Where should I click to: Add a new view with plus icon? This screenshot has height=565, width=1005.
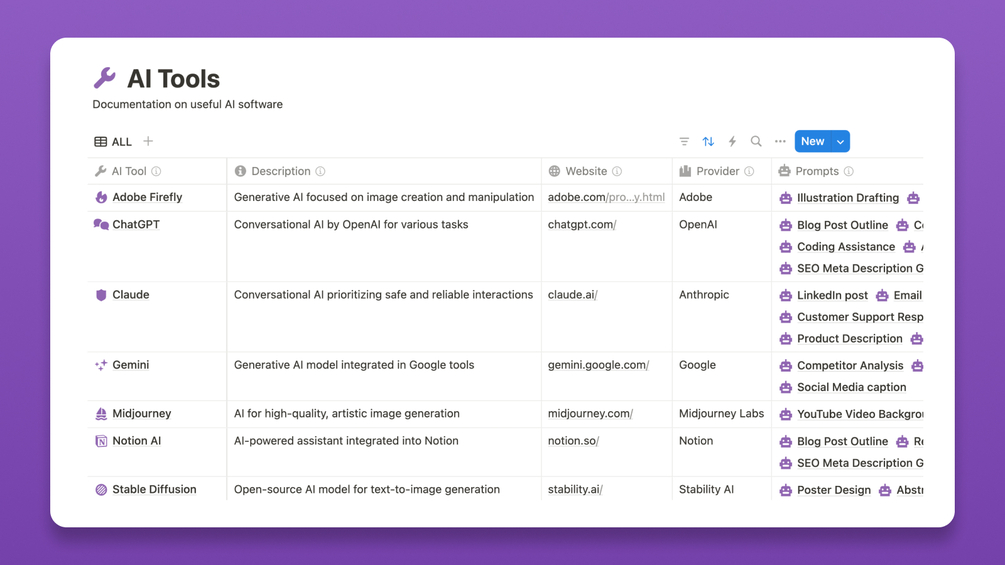tap(148, 141)
